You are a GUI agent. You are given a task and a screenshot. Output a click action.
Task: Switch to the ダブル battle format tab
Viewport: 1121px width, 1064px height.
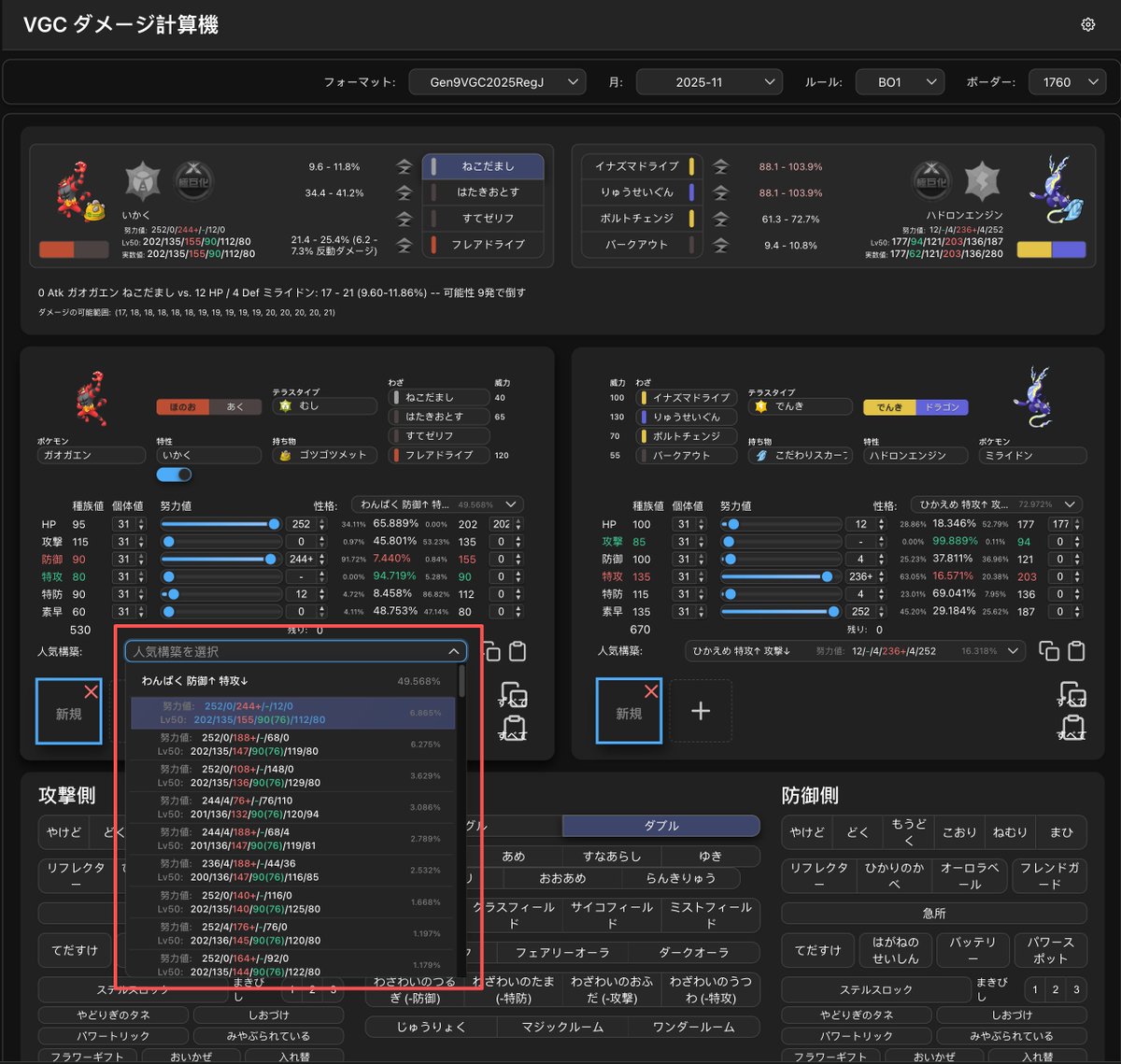coord(661,826)
